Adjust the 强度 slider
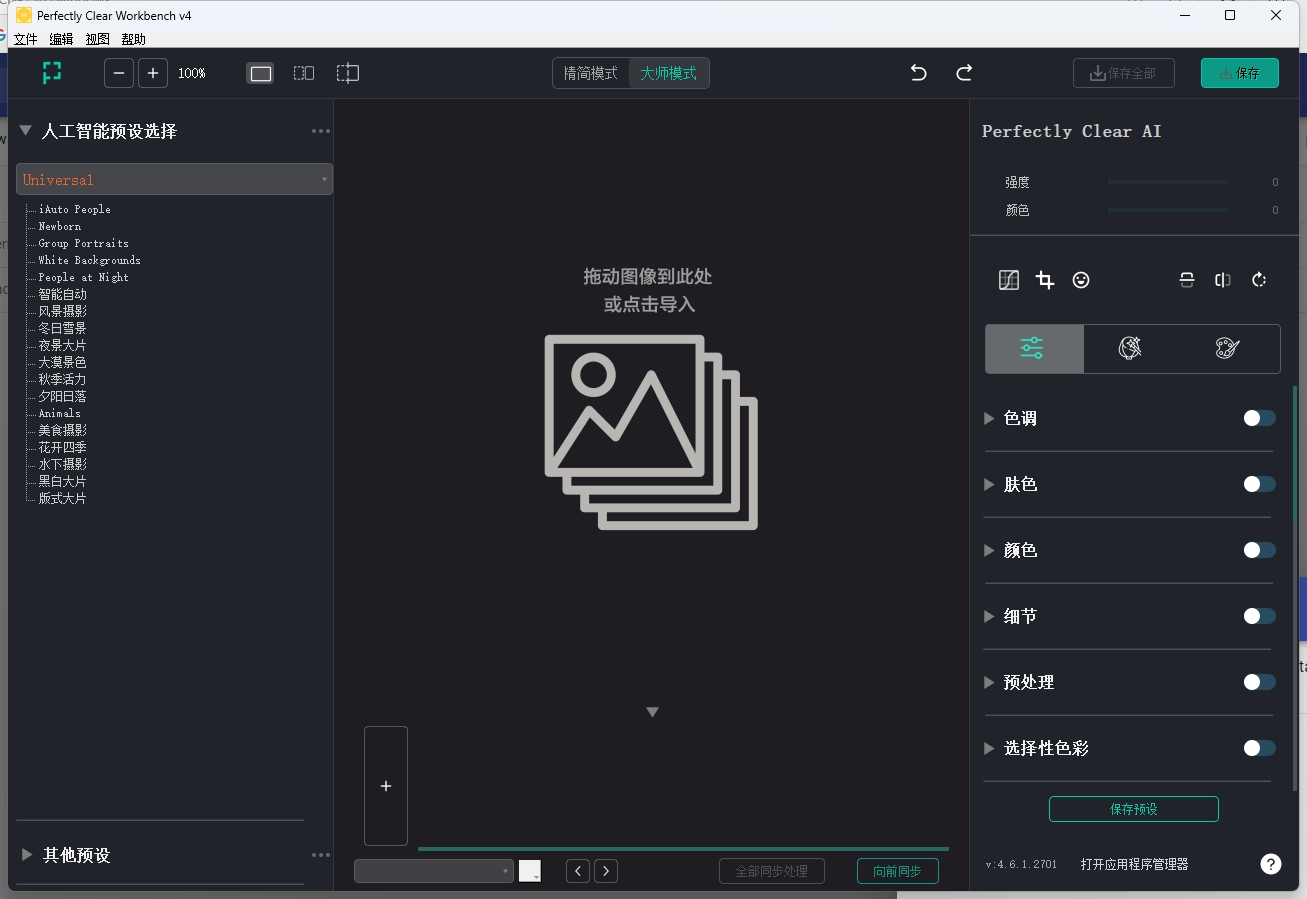1307x899 pixels. click(x=1168, y=182)
